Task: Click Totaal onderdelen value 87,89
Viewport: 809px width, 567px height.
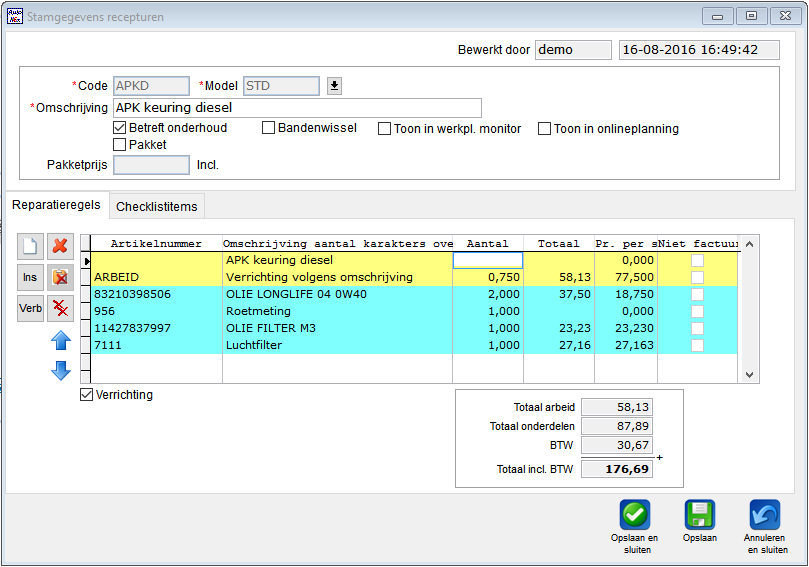Action: (617, 426)
